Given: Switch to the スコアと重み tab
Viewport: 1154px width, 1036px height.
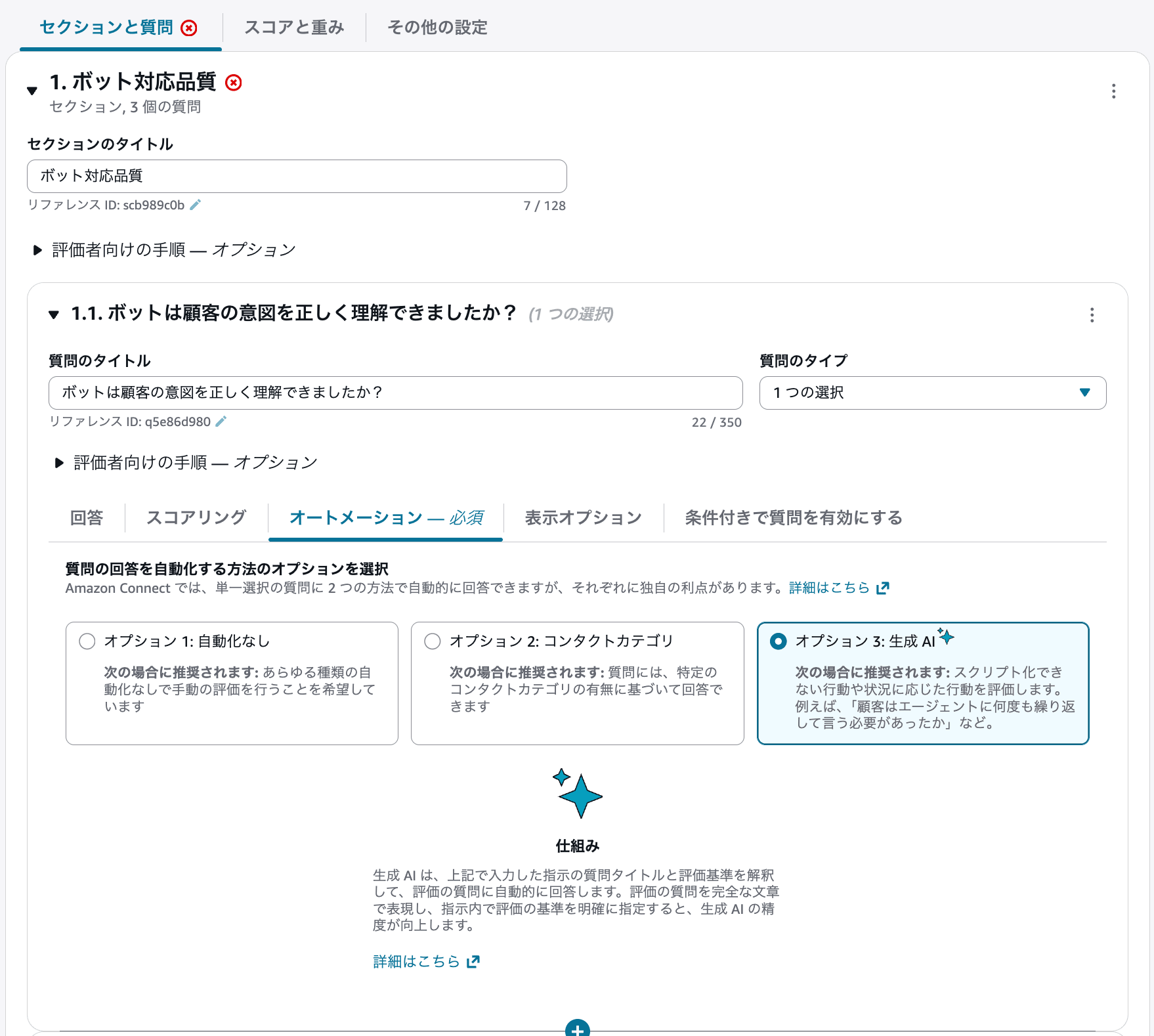Looking at the screenshot, I should [x=294, y=28].
